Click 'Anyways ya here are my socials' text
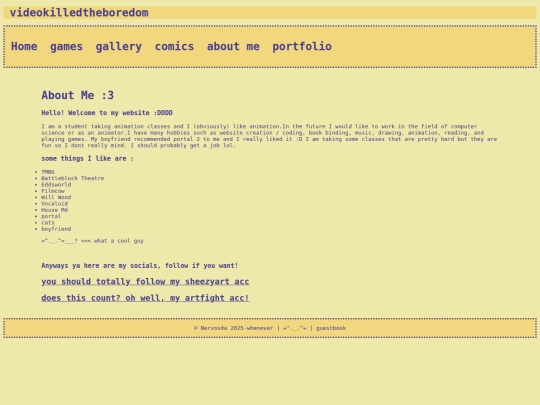 [x=139, y=266]
